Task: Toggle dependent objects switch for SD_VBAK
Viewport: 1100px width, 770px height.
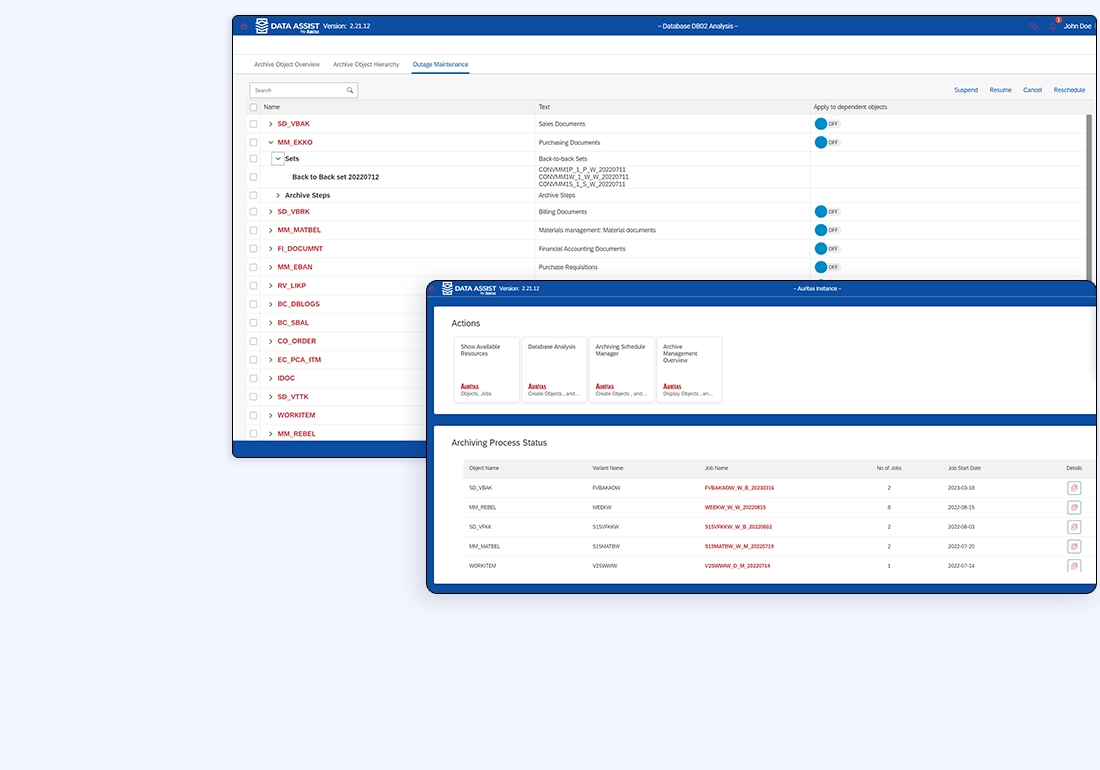Action: tap(827, 124)
